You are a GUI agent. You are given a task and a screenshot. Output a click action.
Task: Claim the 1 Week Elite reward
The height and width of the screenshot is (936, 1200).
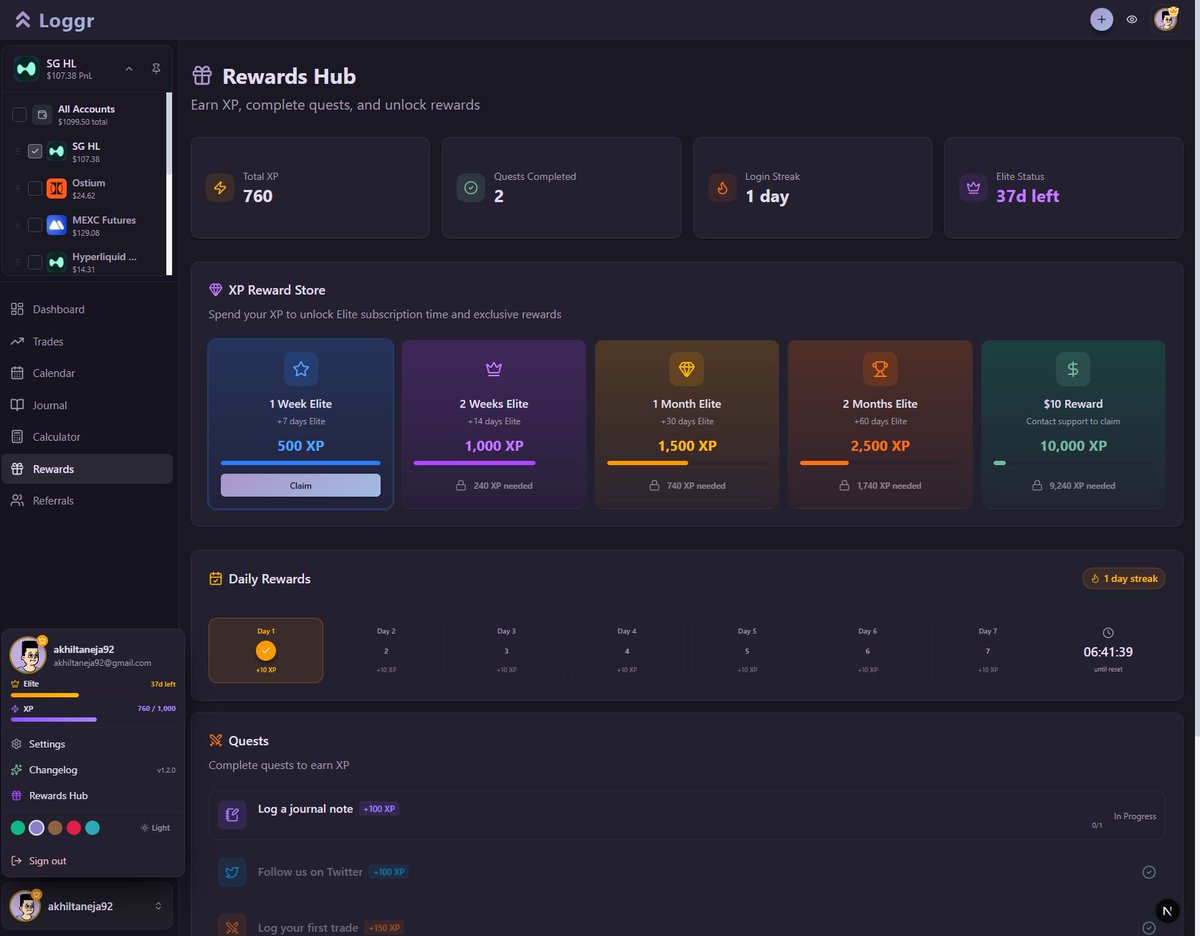tap(301, 485)
